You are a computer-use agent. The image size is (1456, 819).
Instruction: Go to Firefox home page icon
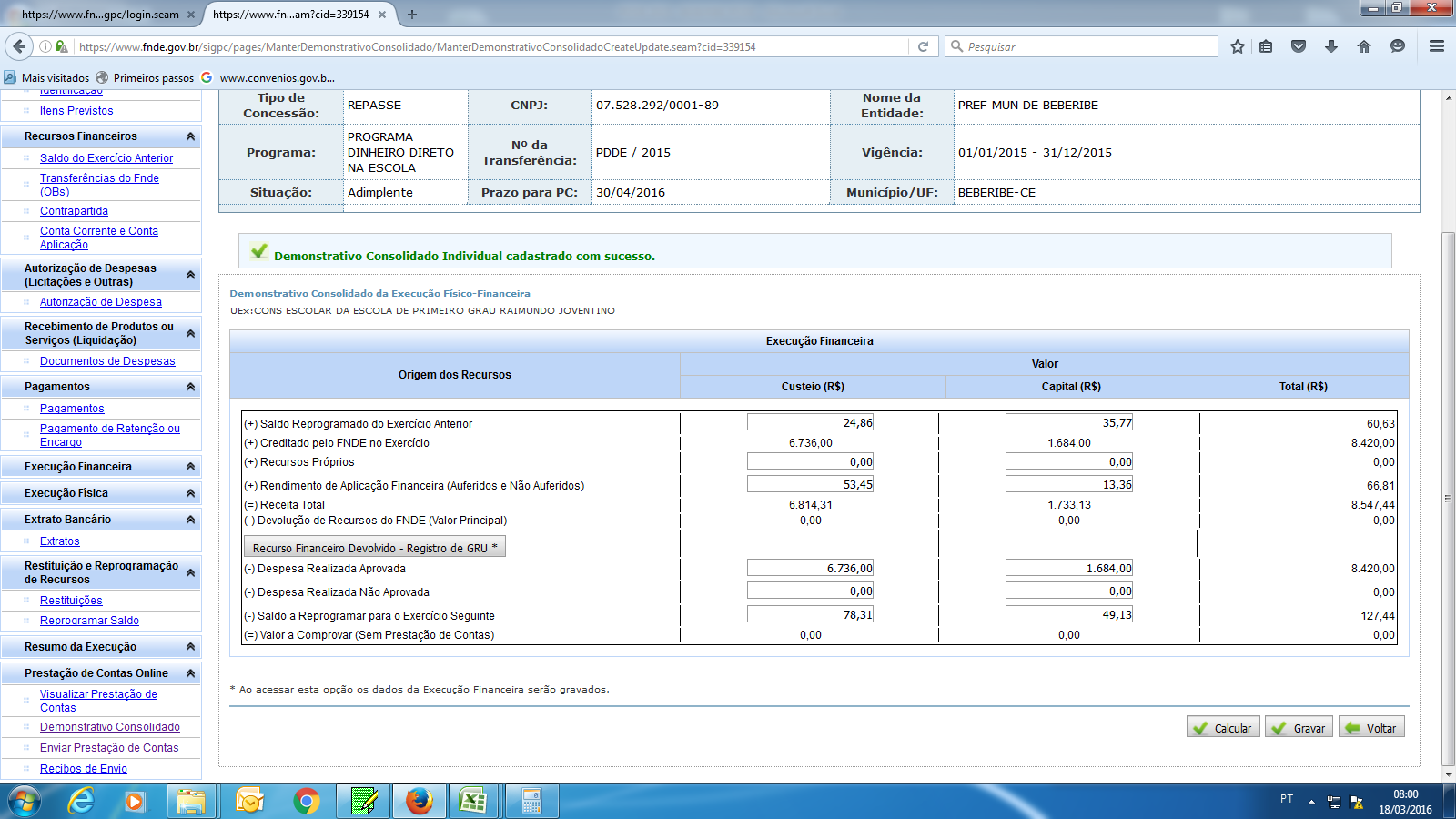pyautogui.click(x=1363, y=46)
